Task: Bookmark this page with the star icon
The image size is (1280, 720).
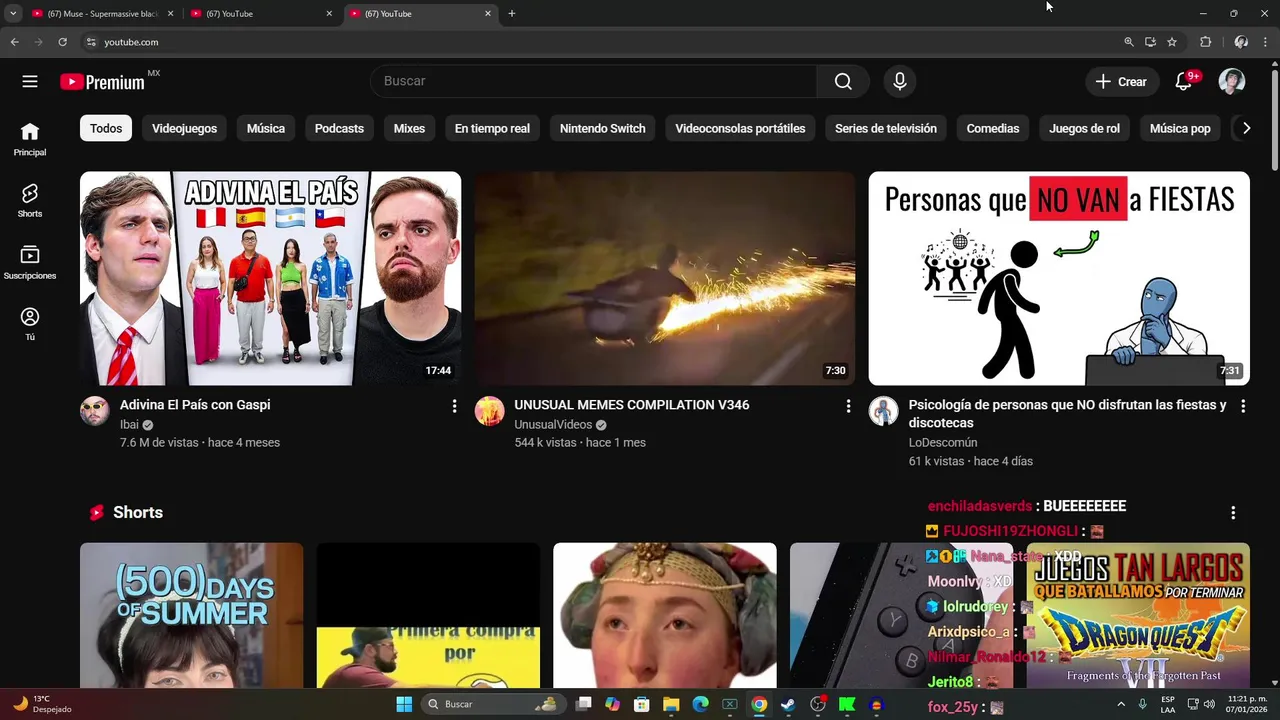Action: pos(1172,42)
